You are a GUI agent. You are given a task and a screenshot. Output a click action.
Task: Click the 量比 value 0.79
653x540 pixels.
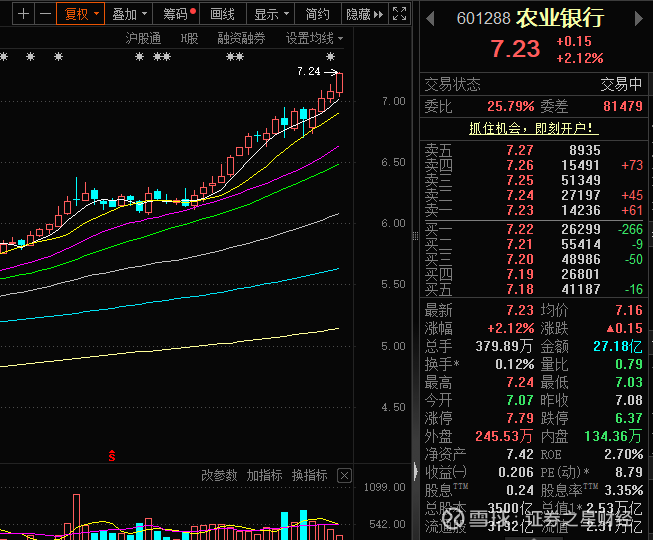(629, 364)
